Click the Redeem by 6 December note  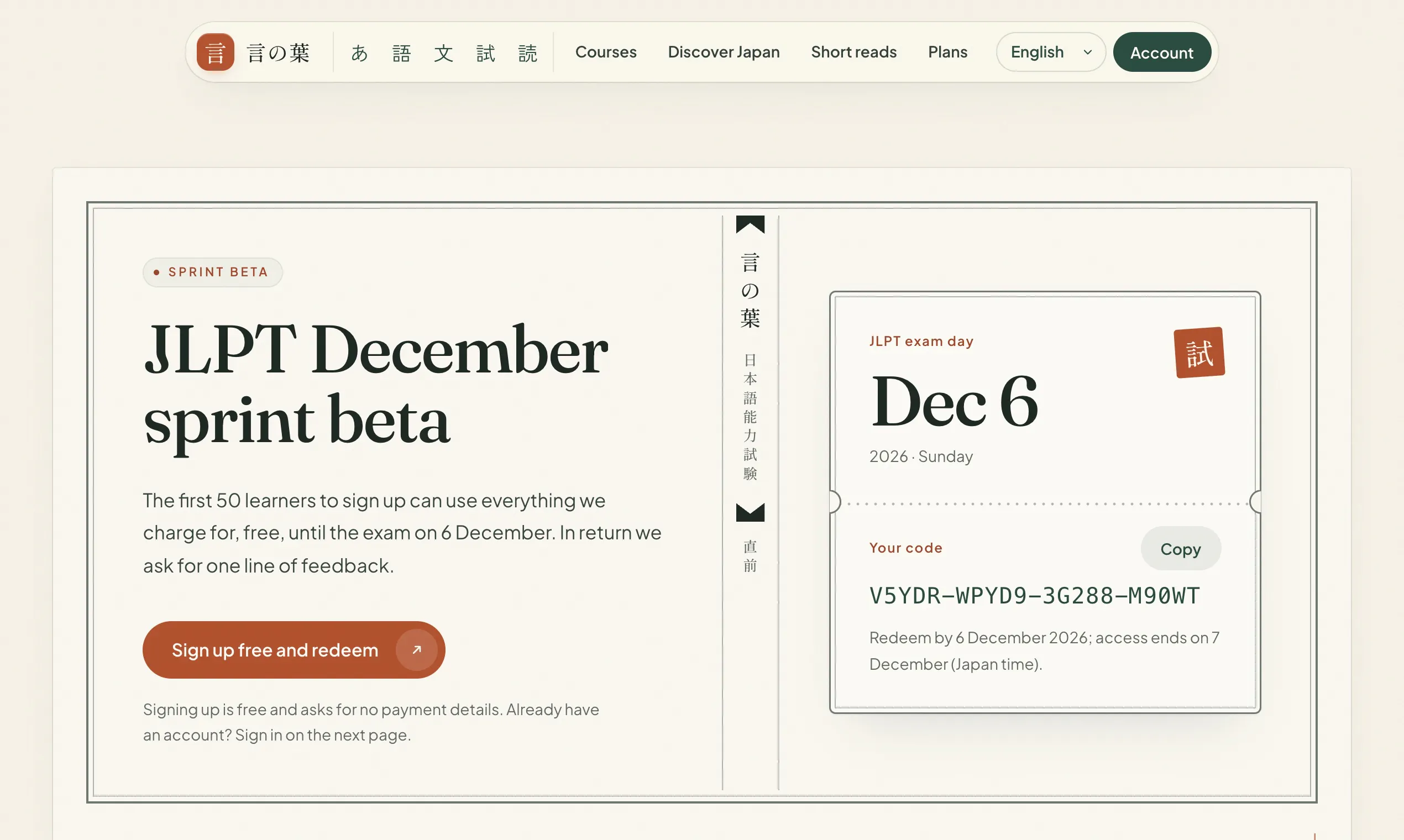(x=1045, y=650)
